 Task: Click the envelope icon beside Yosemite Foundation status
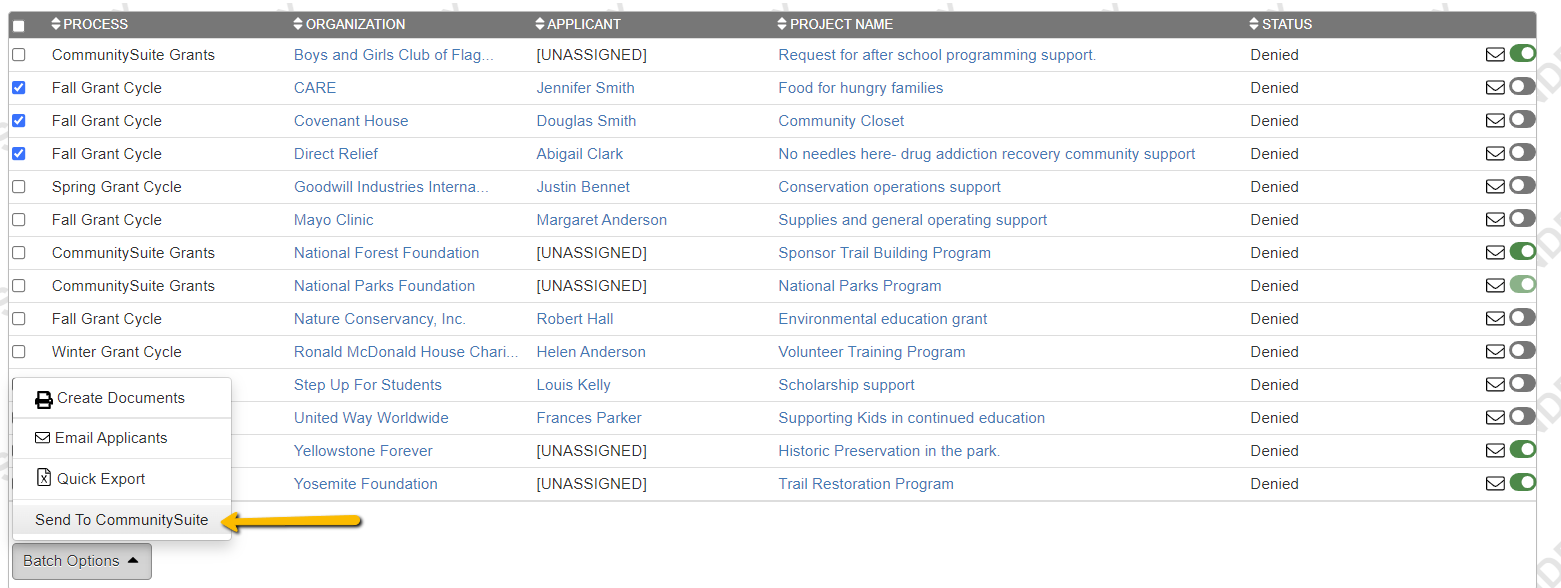pos(1495,483)
